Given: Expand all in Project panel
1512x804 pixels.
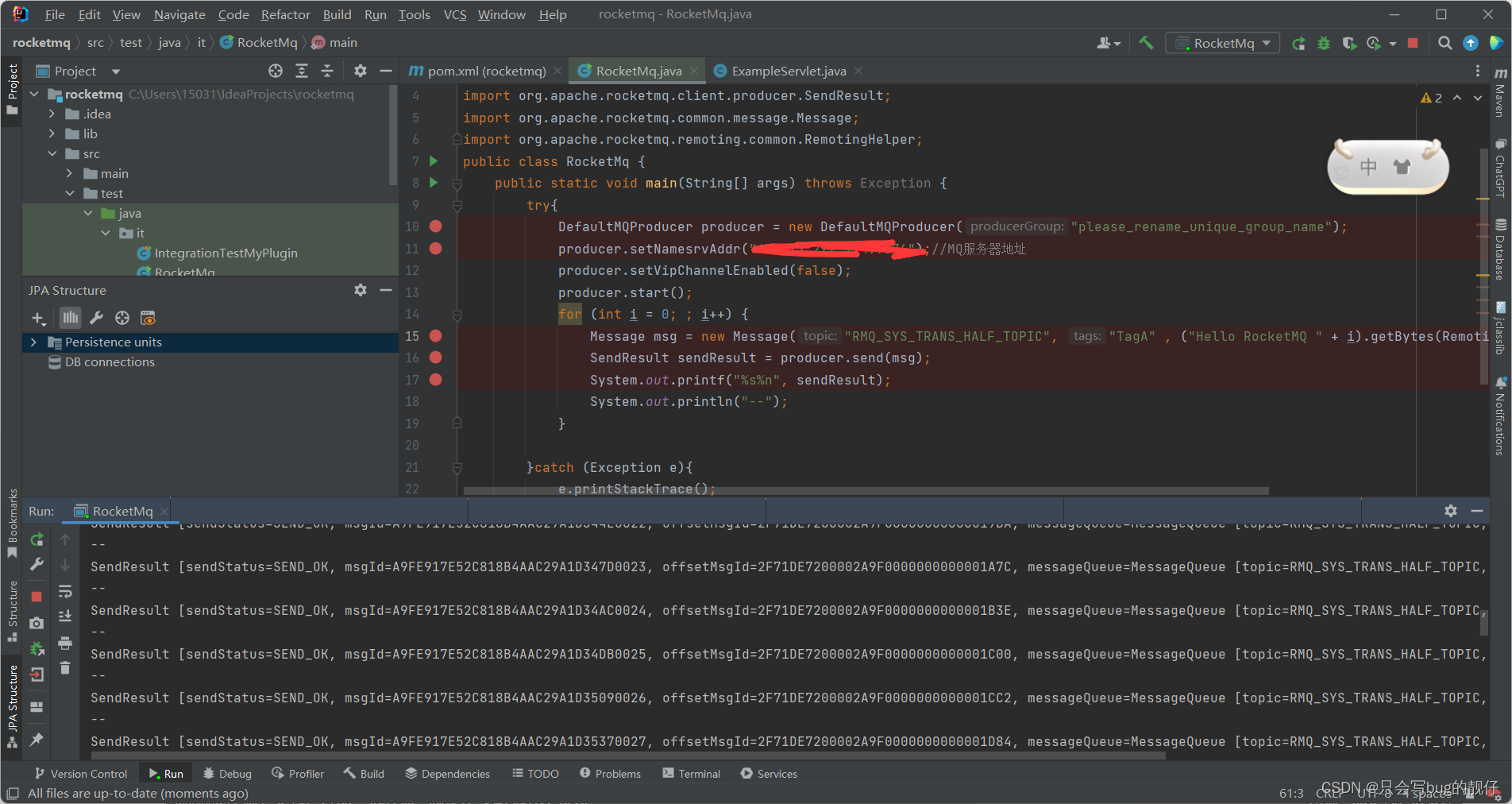Looking at the screenshot, I should tap(302, 71).
